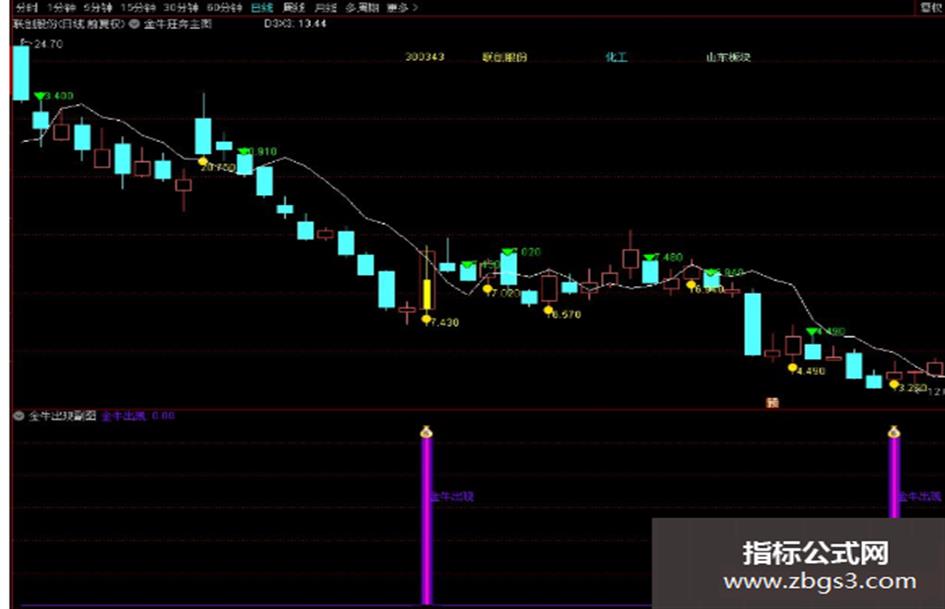Click stock code 300343 label
This screenshot has height=609, width=945.
point(425,57)
